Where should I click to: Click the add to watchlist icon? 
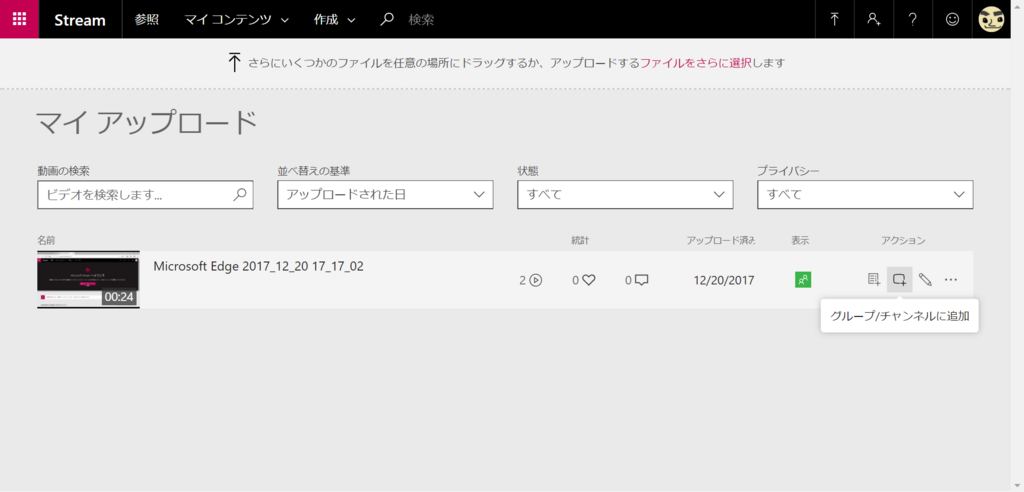(x=873, y=280)
